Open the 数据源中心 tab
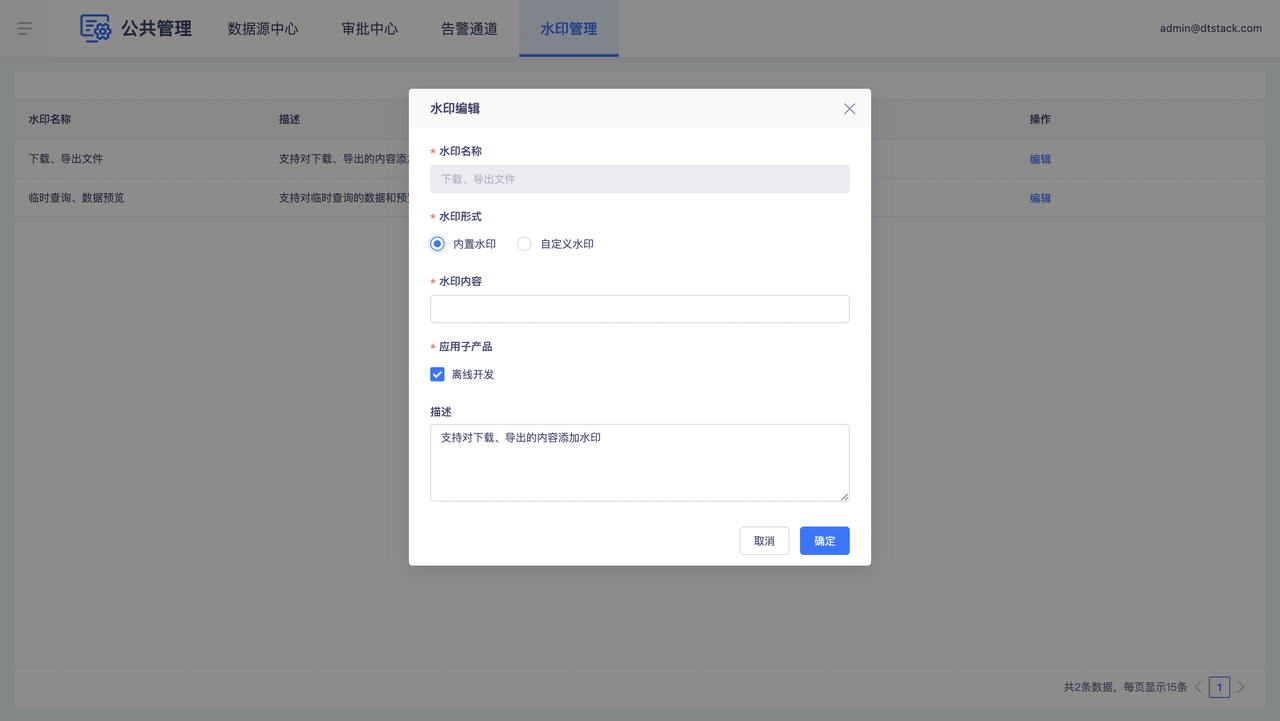 click(263, 29)
